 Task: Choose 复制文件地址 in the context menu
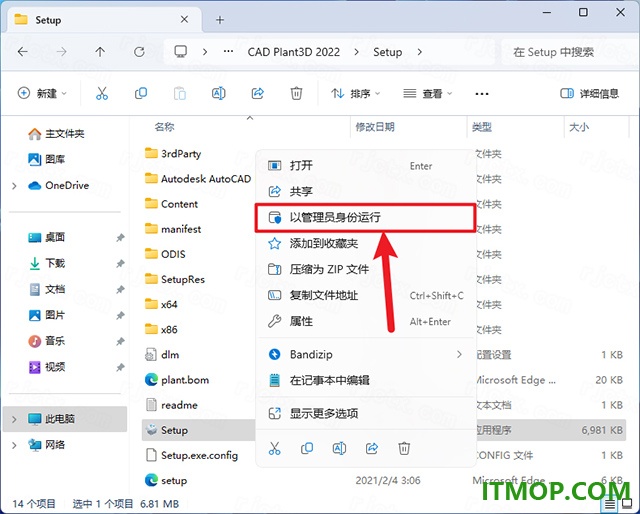pos(366,295)
